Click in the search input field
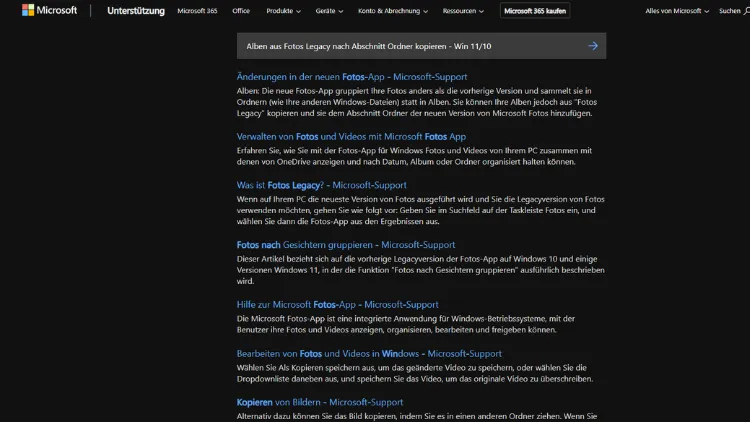 pyautogui.click(x=410, y=46)
